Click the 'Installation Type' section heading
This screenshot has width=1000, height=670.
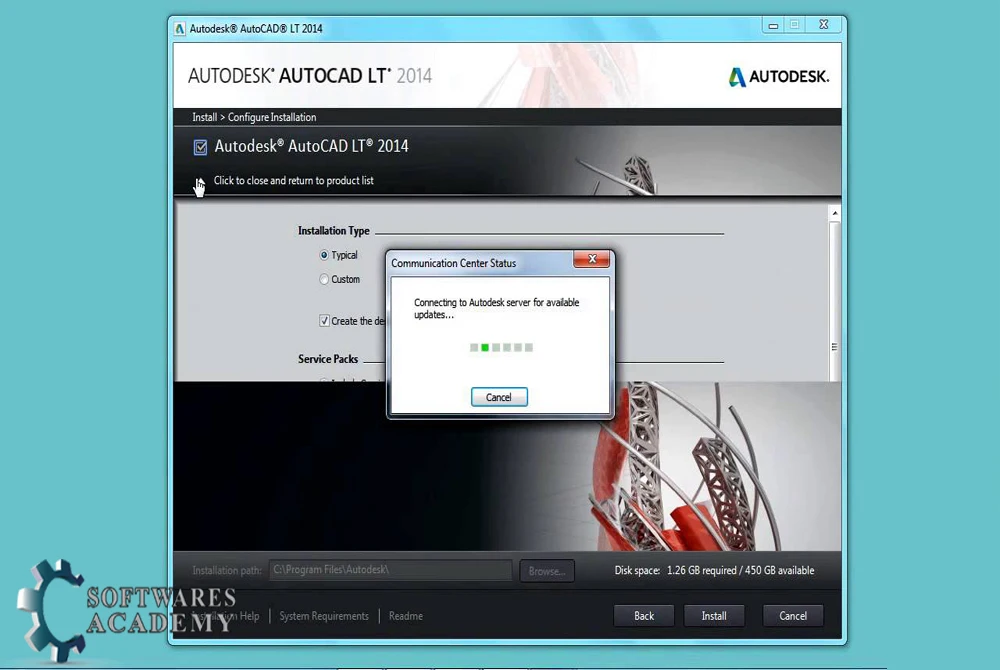tap(334, 231)
